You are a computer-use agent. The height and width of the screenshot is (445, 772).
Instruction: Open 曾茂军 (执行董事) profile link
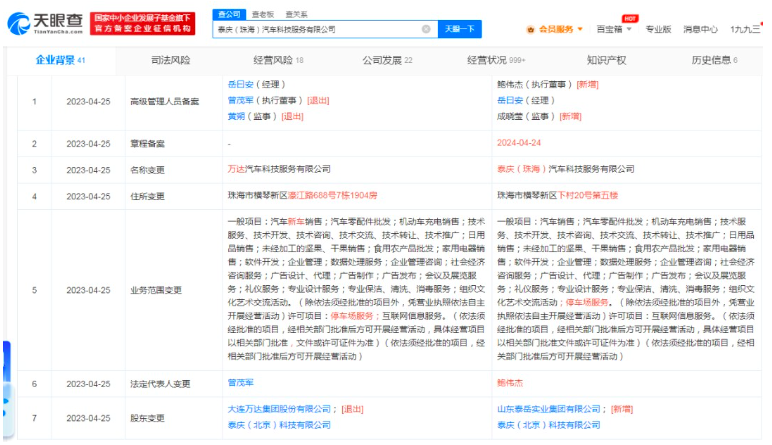pyautogui.click(x=240, y=100)
